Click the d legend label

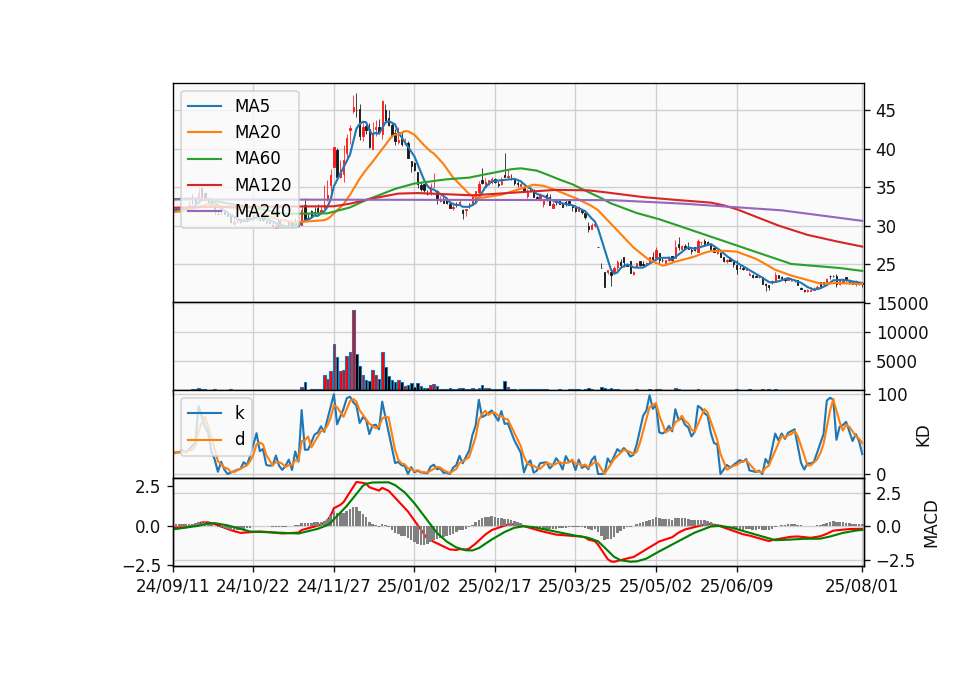tap(239, 439)
